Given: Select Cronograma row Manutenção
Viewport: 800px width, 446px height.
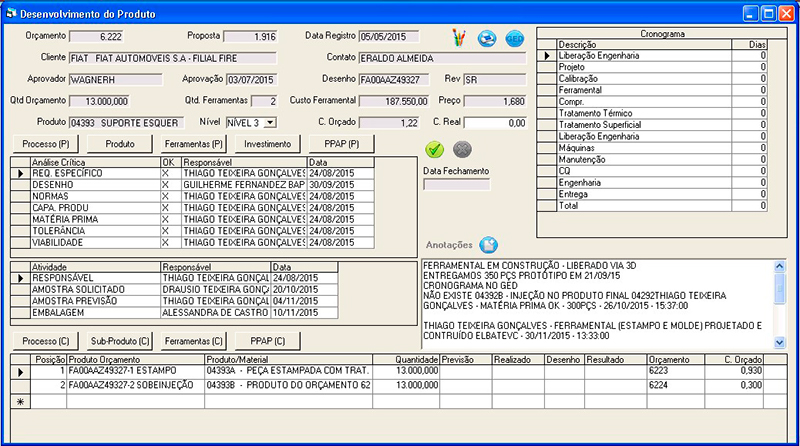Looking at the screenshot, I should [x=652, y=160].
